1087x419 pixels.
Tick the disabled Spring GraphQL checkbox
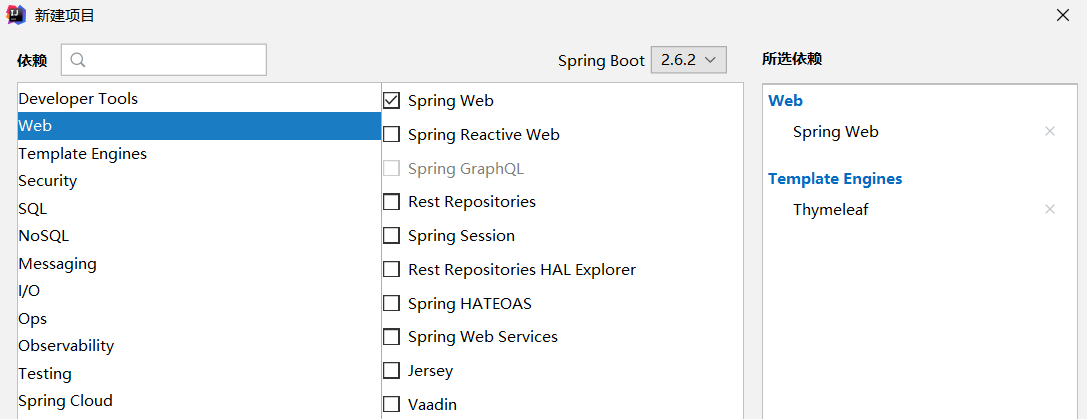coord(392,169)
